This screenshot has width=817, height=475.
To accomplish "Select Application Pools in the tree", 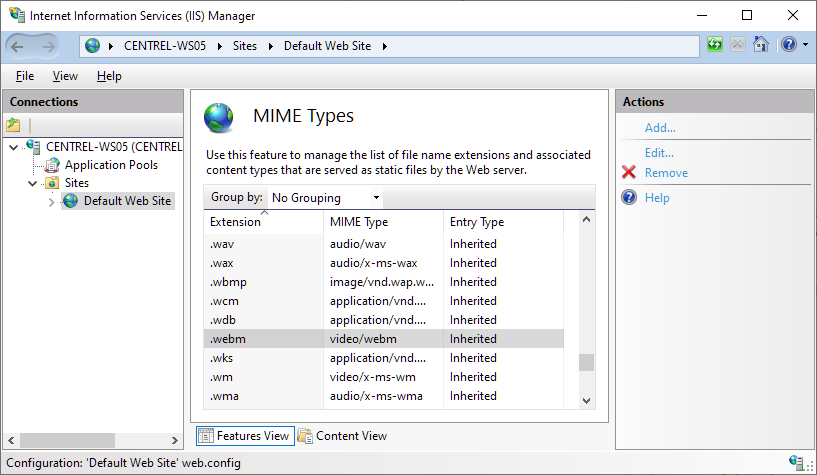I will pyautogui.click(x=111, y=165).
